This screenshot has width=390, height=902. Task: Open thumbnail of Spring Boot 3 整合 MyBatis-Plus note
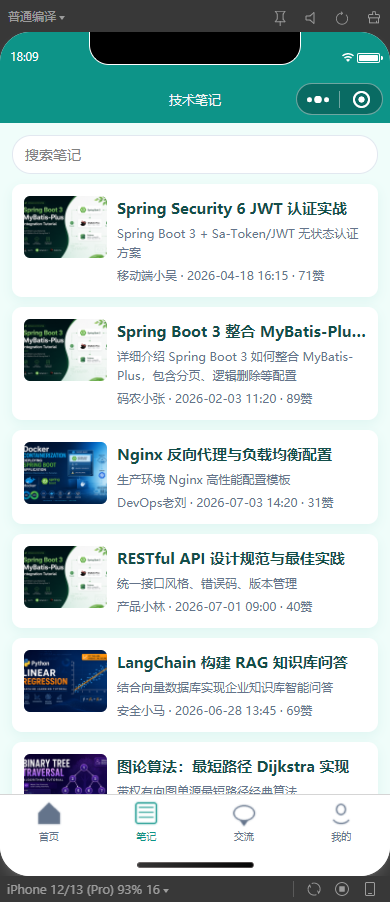tap(66, 350)
